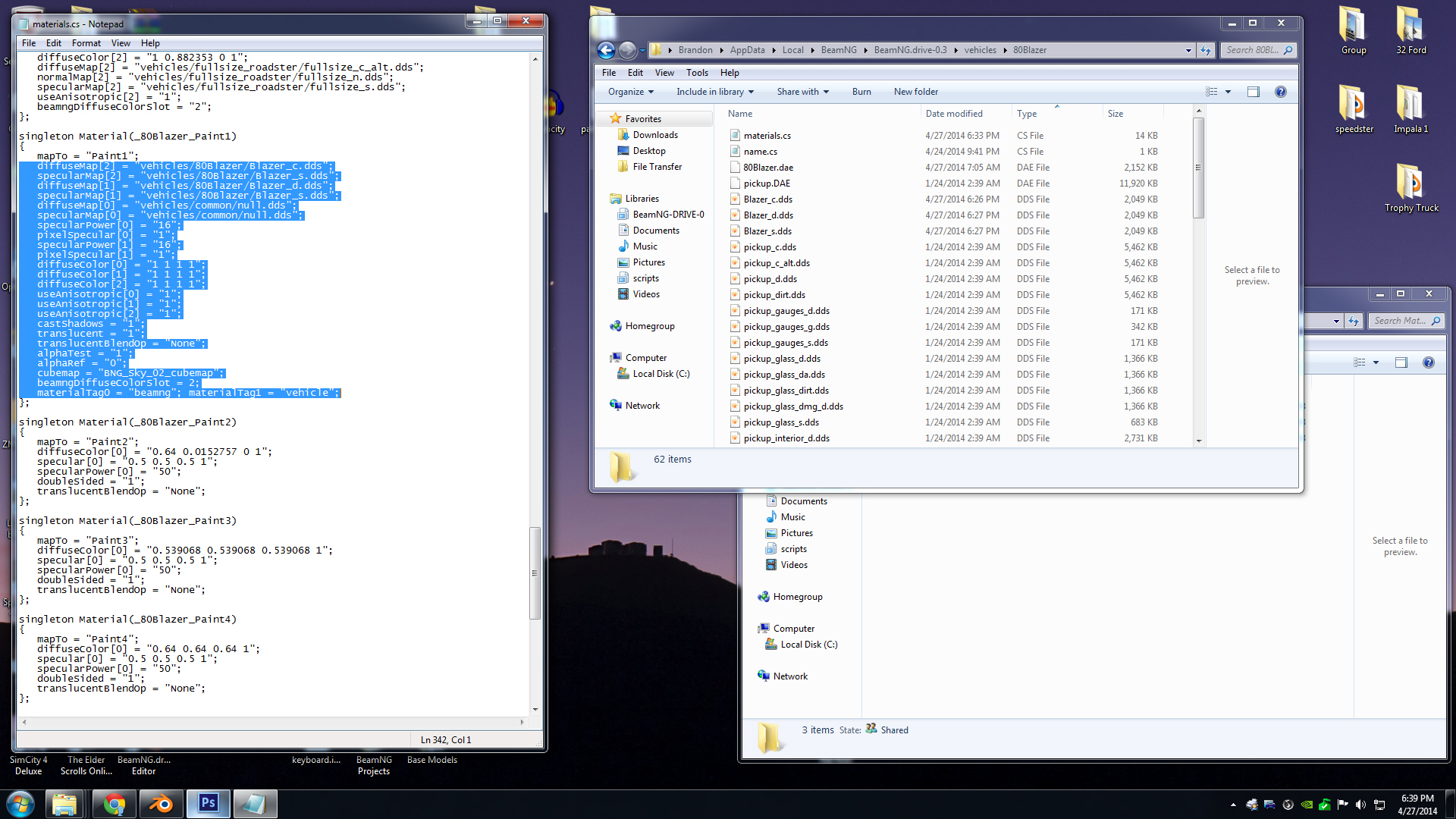Select Downloads in Favorites
Viewport: 1456px width, 819px height.
click(x=655, y=135)
